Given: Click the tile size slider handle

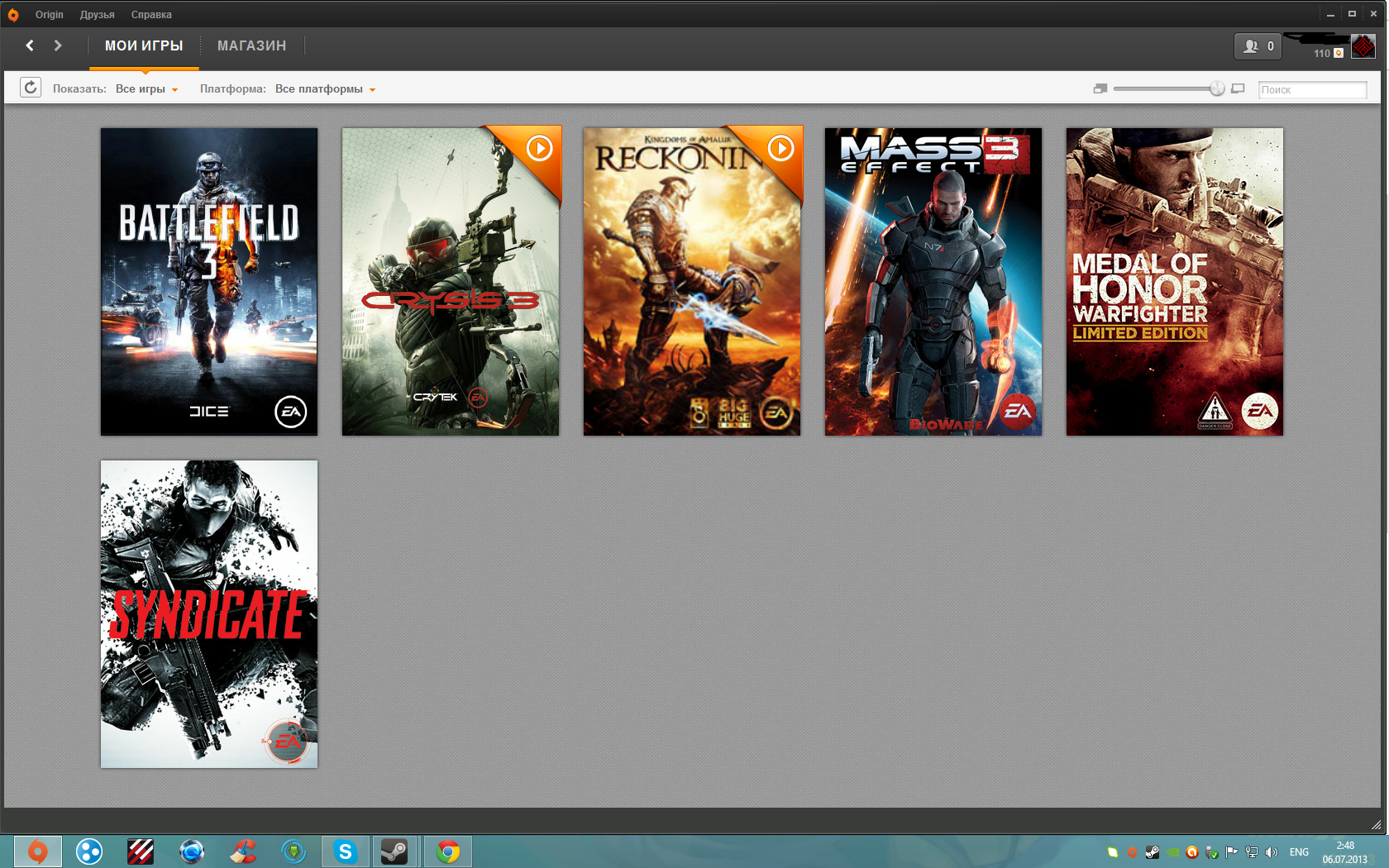Looking at the screenshot, I should (1217, 88).
